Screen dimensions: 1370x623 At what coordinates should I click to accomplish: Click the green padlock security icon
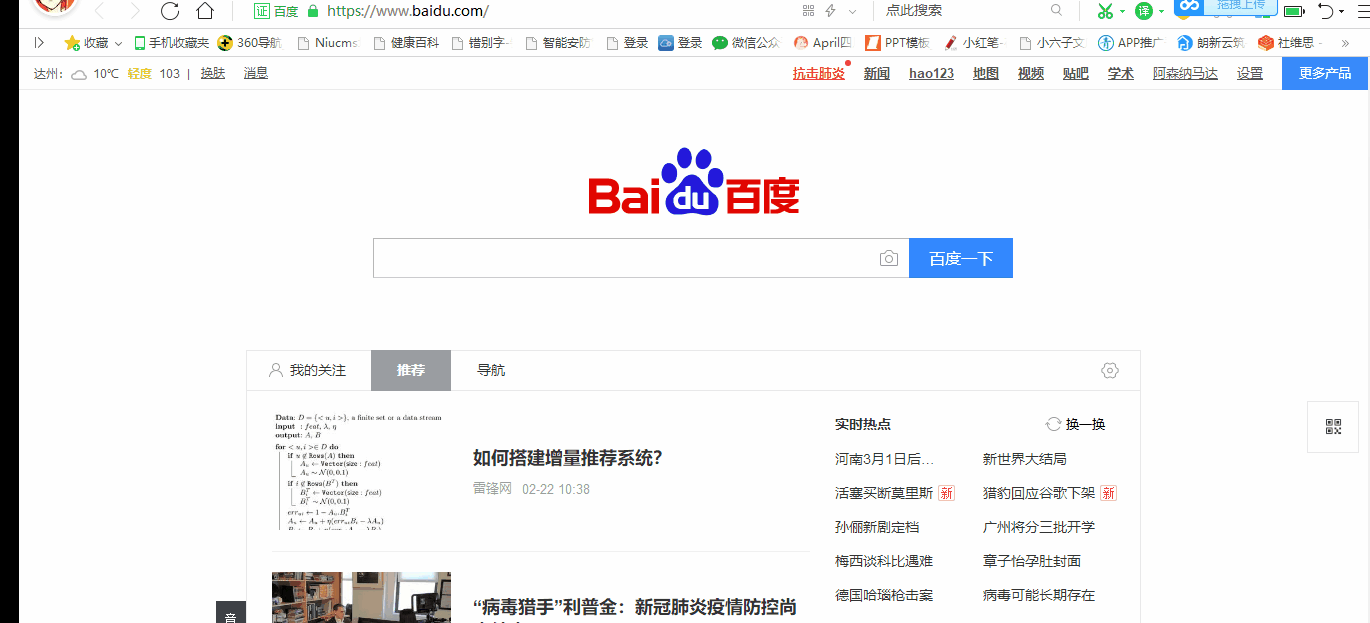tap(313, 11)
